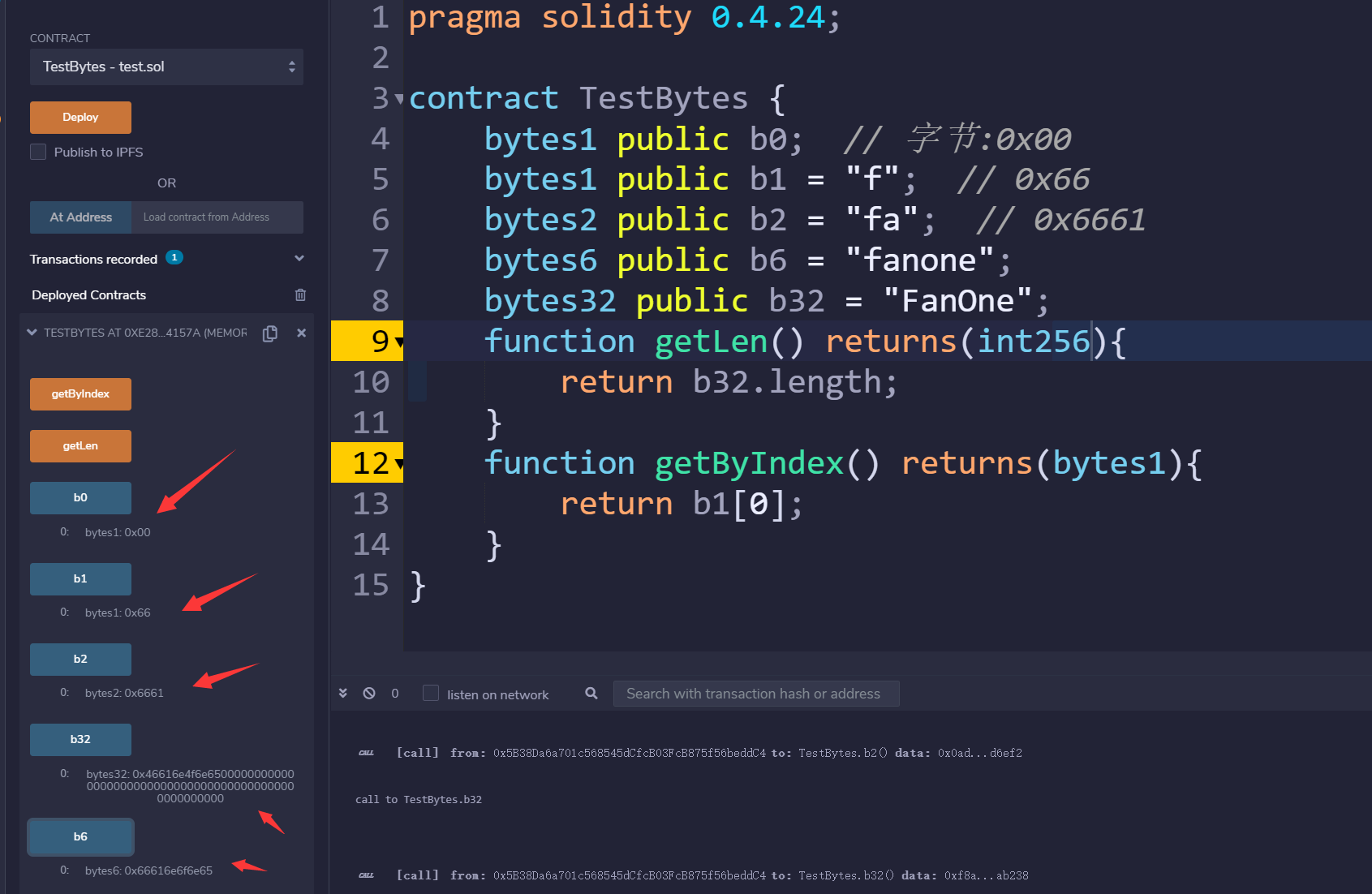Toggle the terminal panel with double-chevron icon

click(343, 693)
